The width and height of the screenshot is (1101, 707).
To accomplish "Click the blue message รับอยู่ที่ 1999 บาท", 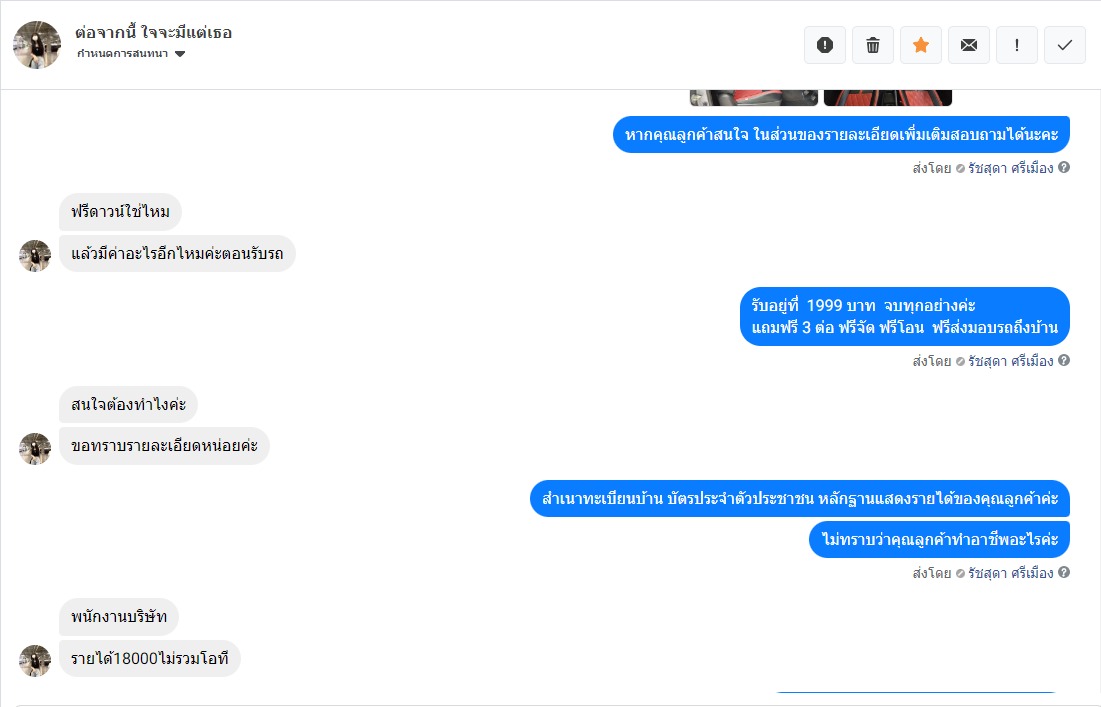I will point(904,316).
